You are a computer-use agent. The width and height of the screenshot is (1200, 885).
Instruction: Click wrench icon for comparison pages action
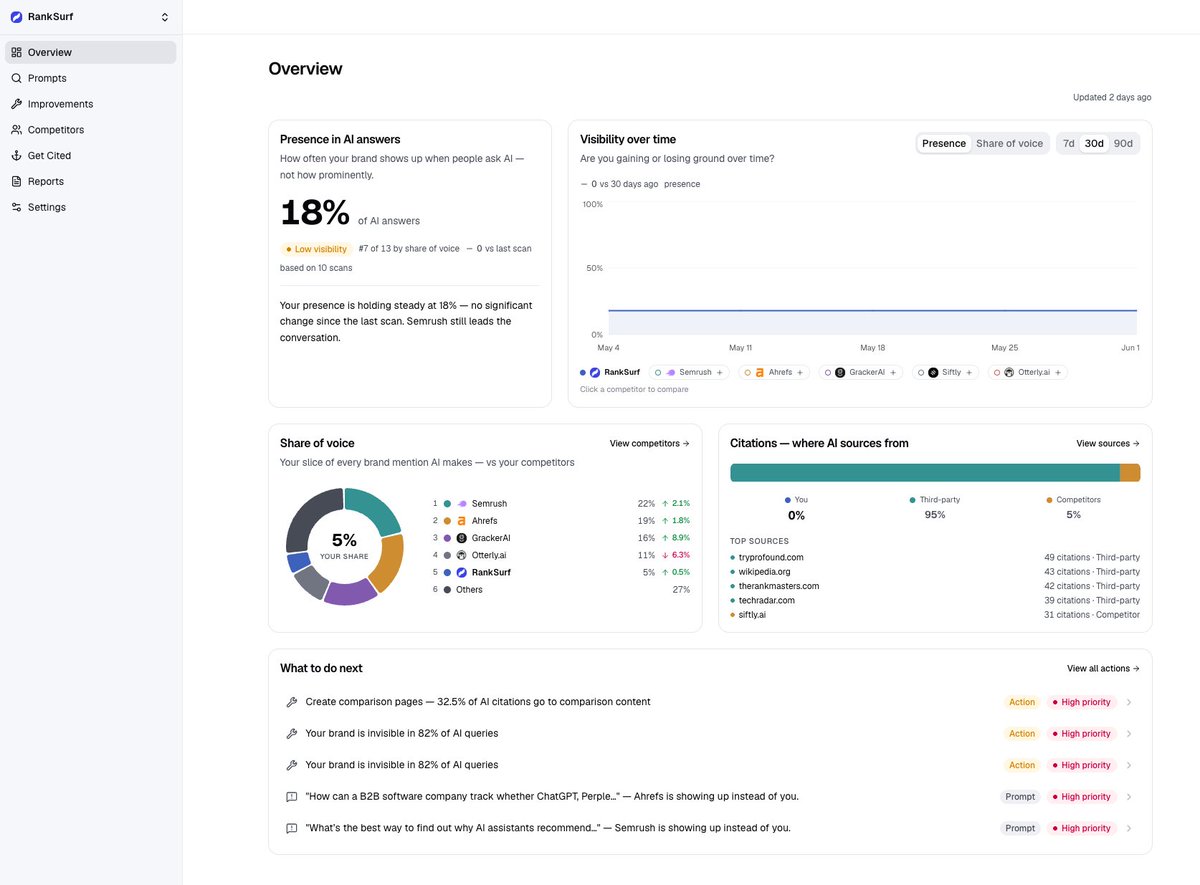(292, 702)
